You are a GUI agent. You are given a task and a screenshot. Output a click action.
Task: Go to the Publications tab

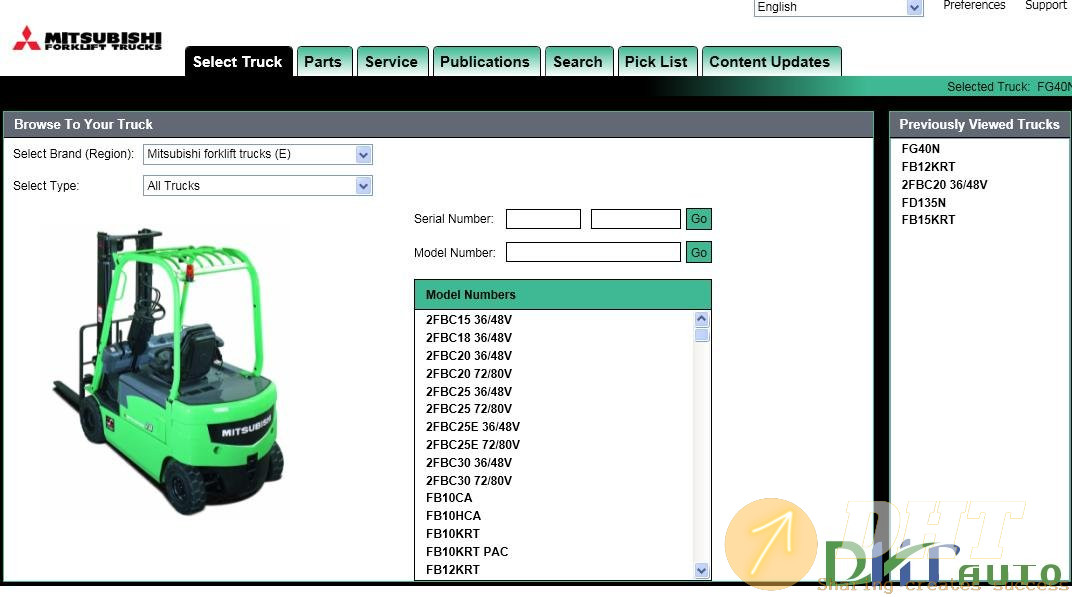point(485,62)
